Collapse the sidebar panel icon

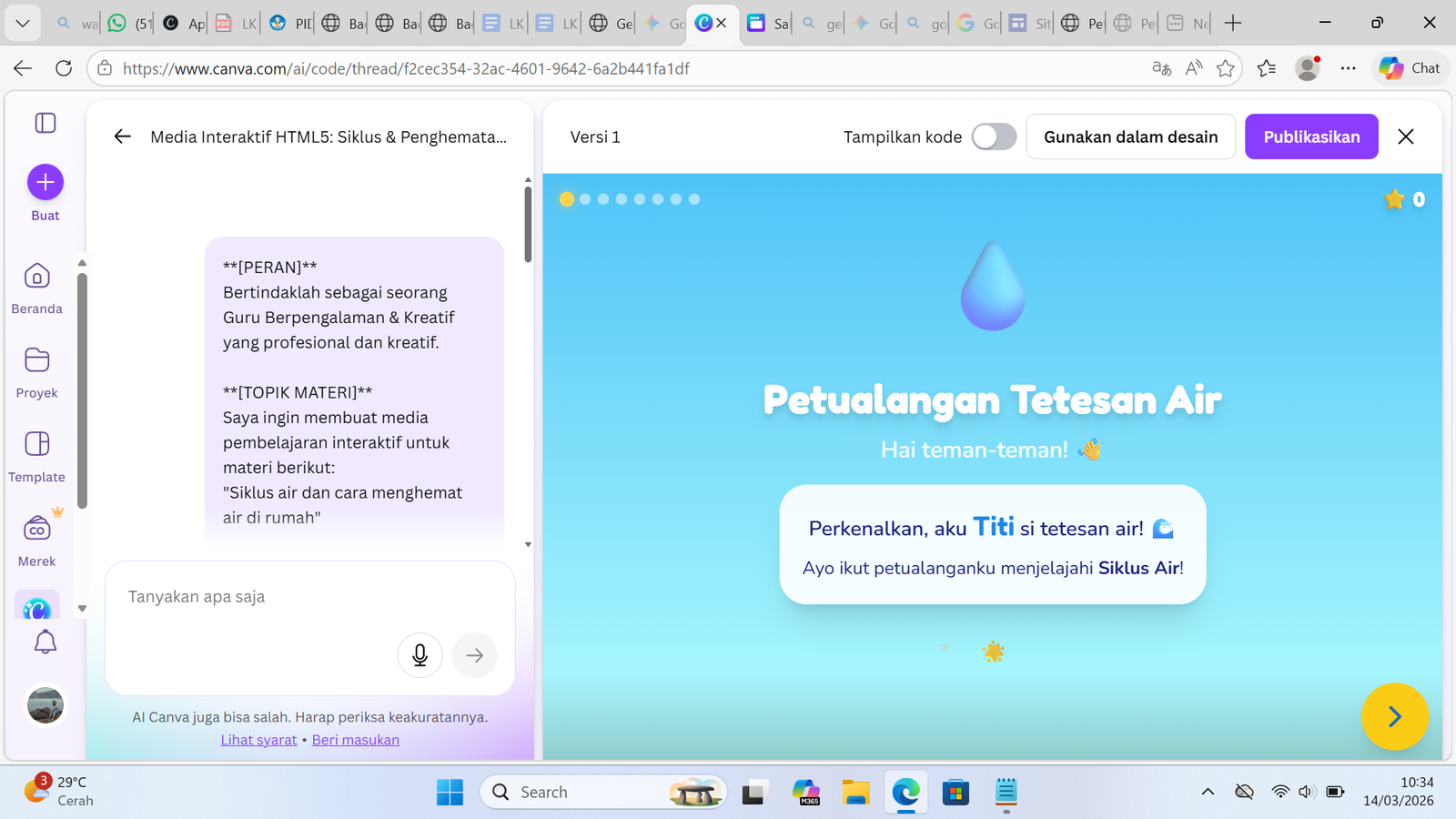(45, 123)
